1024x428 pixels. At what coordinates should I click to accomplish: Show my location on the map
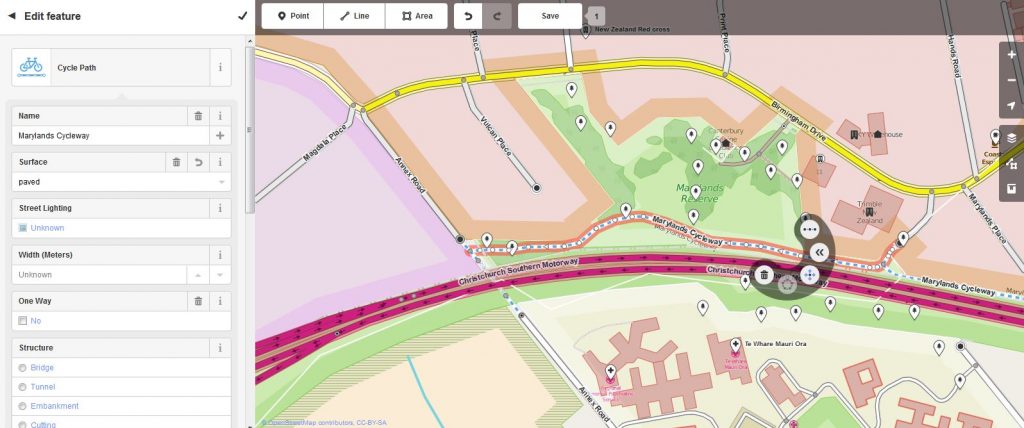click(x=1012, y=106)
